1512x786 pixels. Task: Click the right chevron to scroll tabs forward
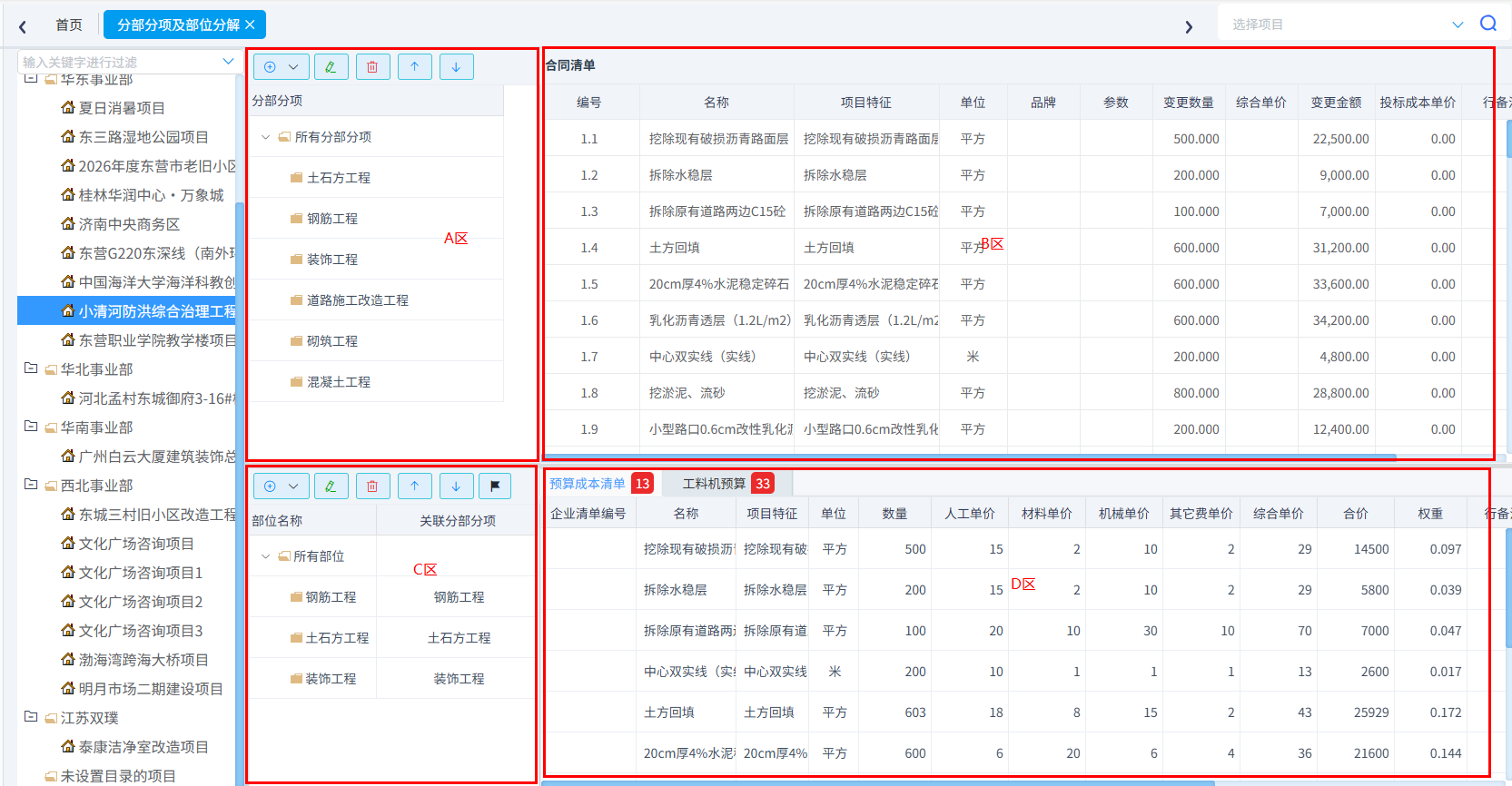(1189, 26)
